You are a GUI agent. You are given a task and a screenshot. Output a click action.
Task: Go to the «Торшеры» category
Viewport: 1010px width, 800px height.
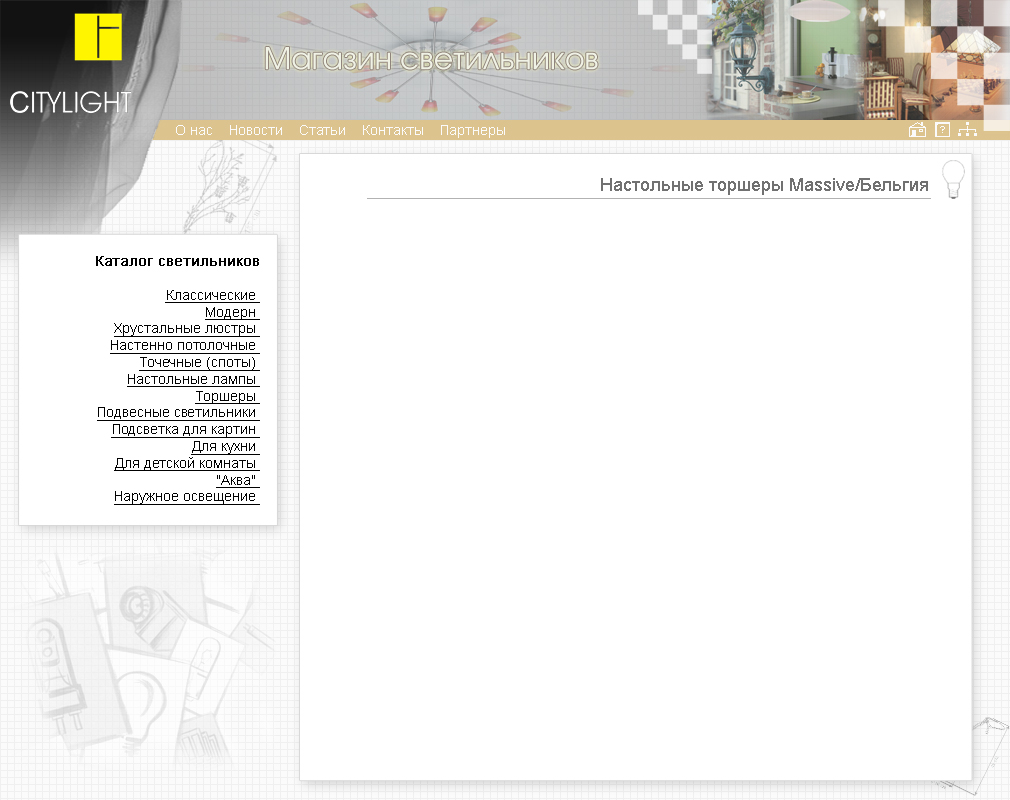(225, 396)
